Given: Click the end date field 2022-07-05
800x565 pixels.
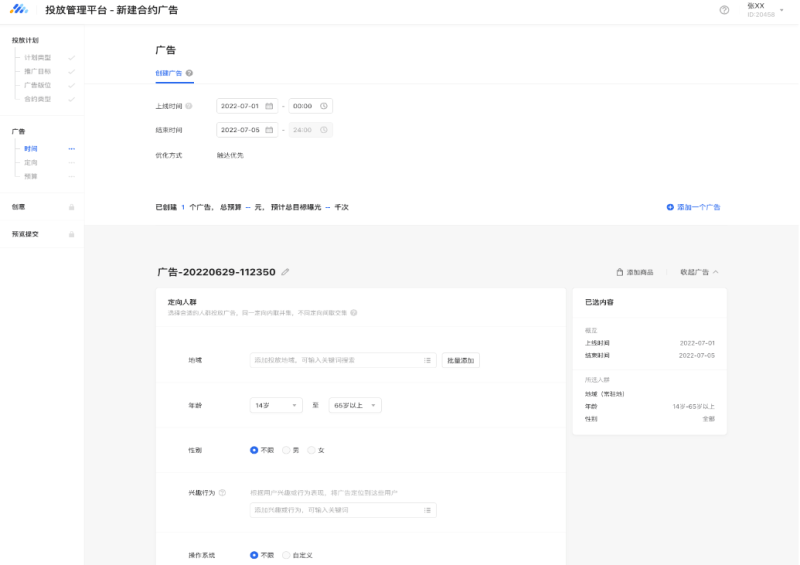Looking at the screenshot, I should [x=247, y=130].
